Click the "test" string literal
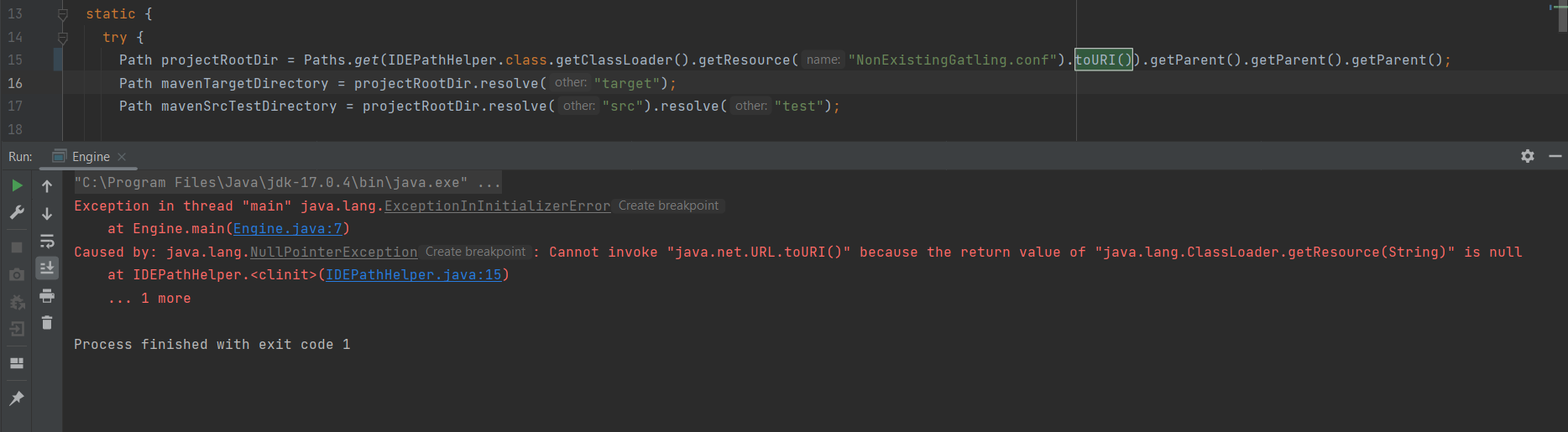 point(799,107)
